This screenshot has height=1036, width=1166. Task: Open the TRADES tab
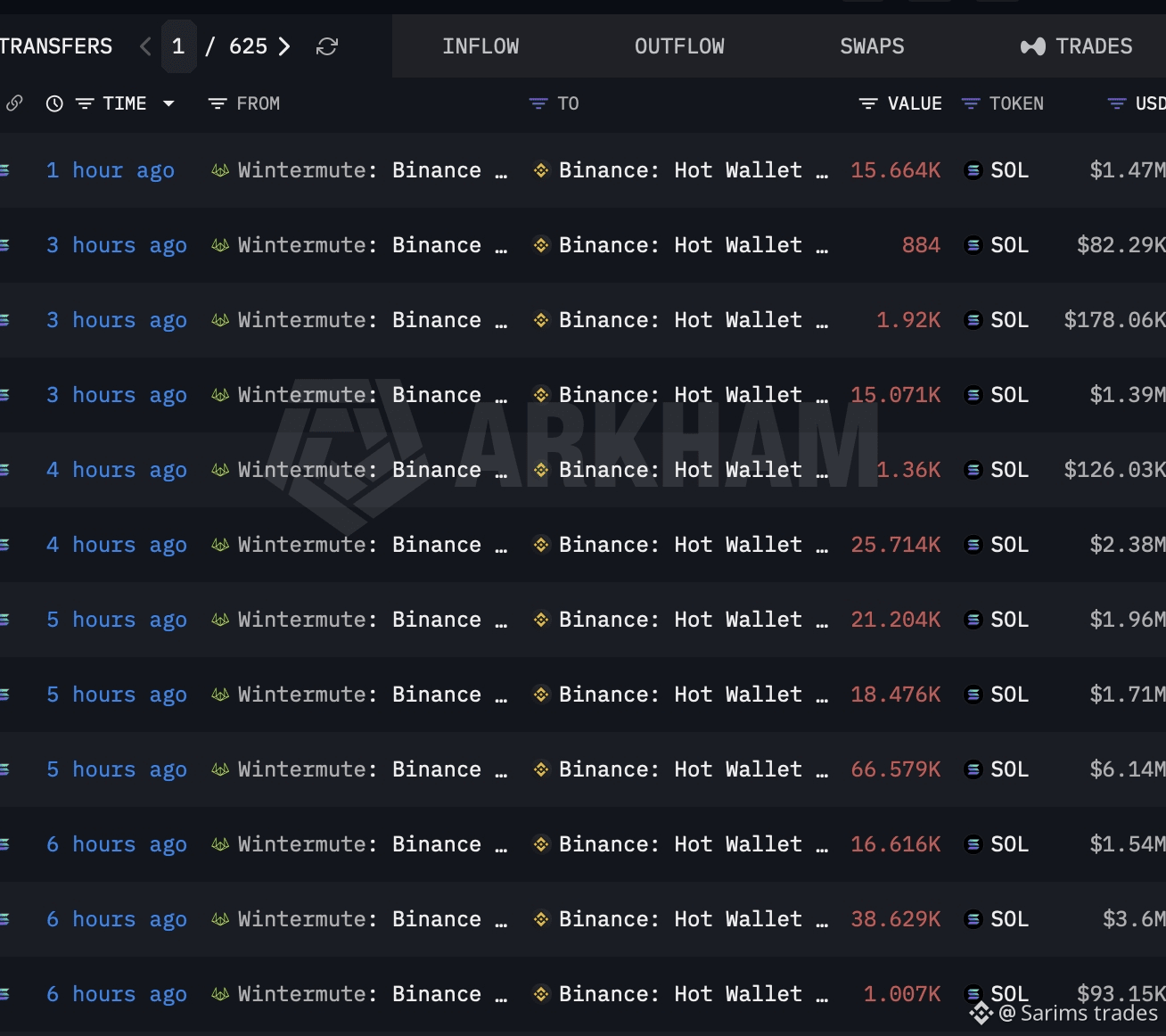tap(1077, 46)
